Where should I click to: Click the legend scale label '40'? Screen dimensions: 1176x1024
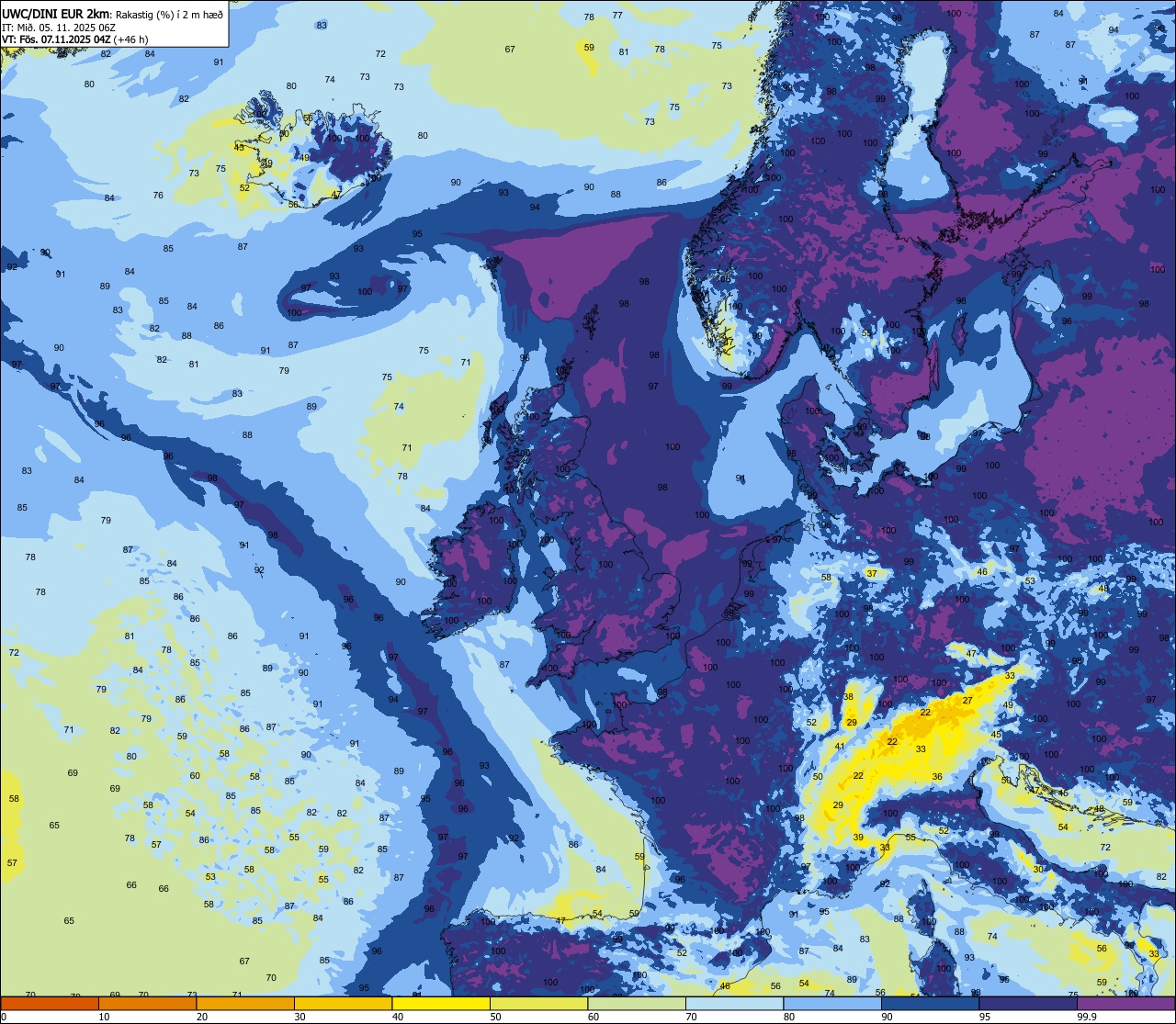(x=398, y=1017)
